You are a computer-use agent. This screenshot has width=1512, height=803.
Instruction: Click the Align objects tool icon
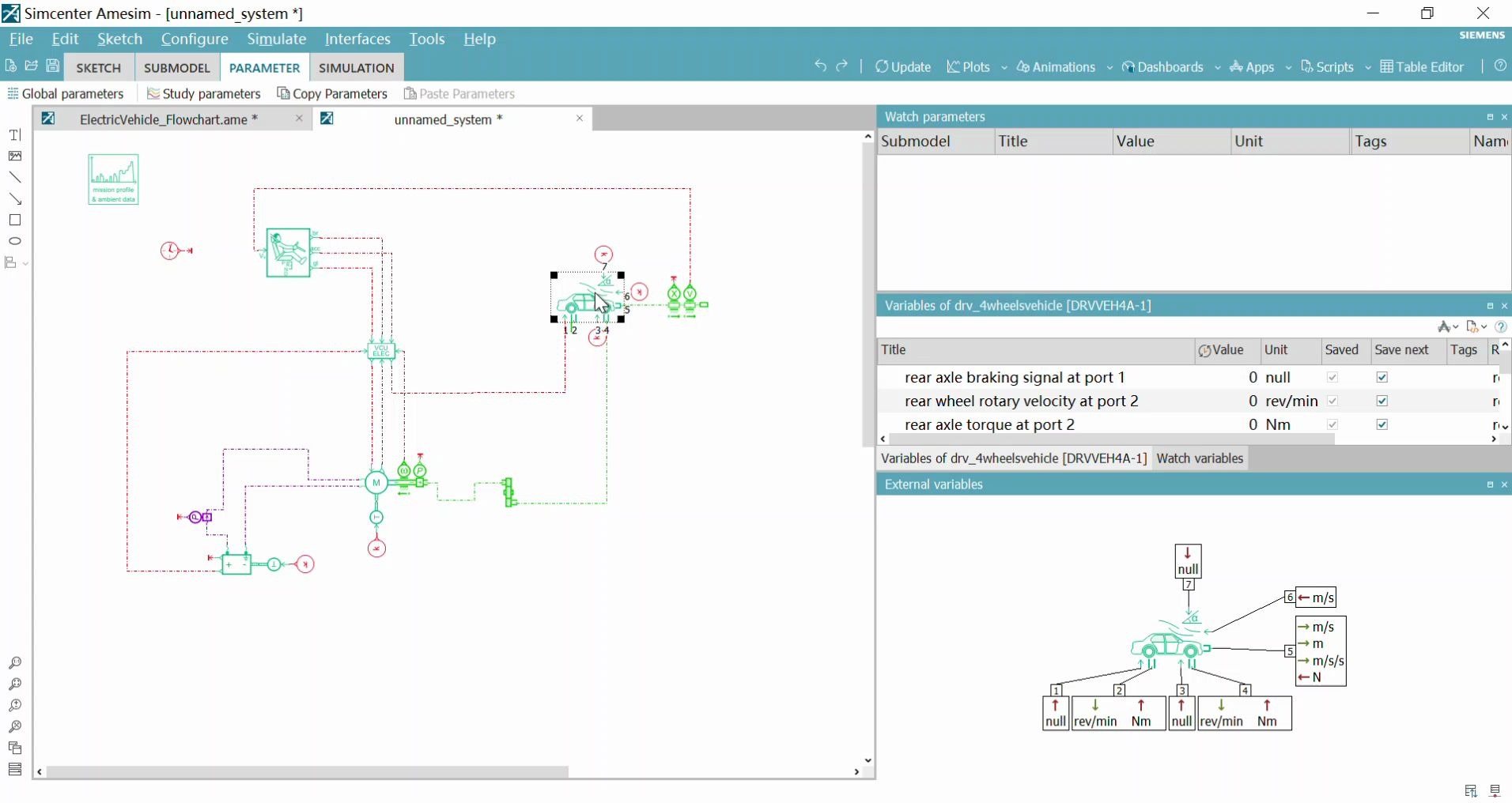coord(11,262)
